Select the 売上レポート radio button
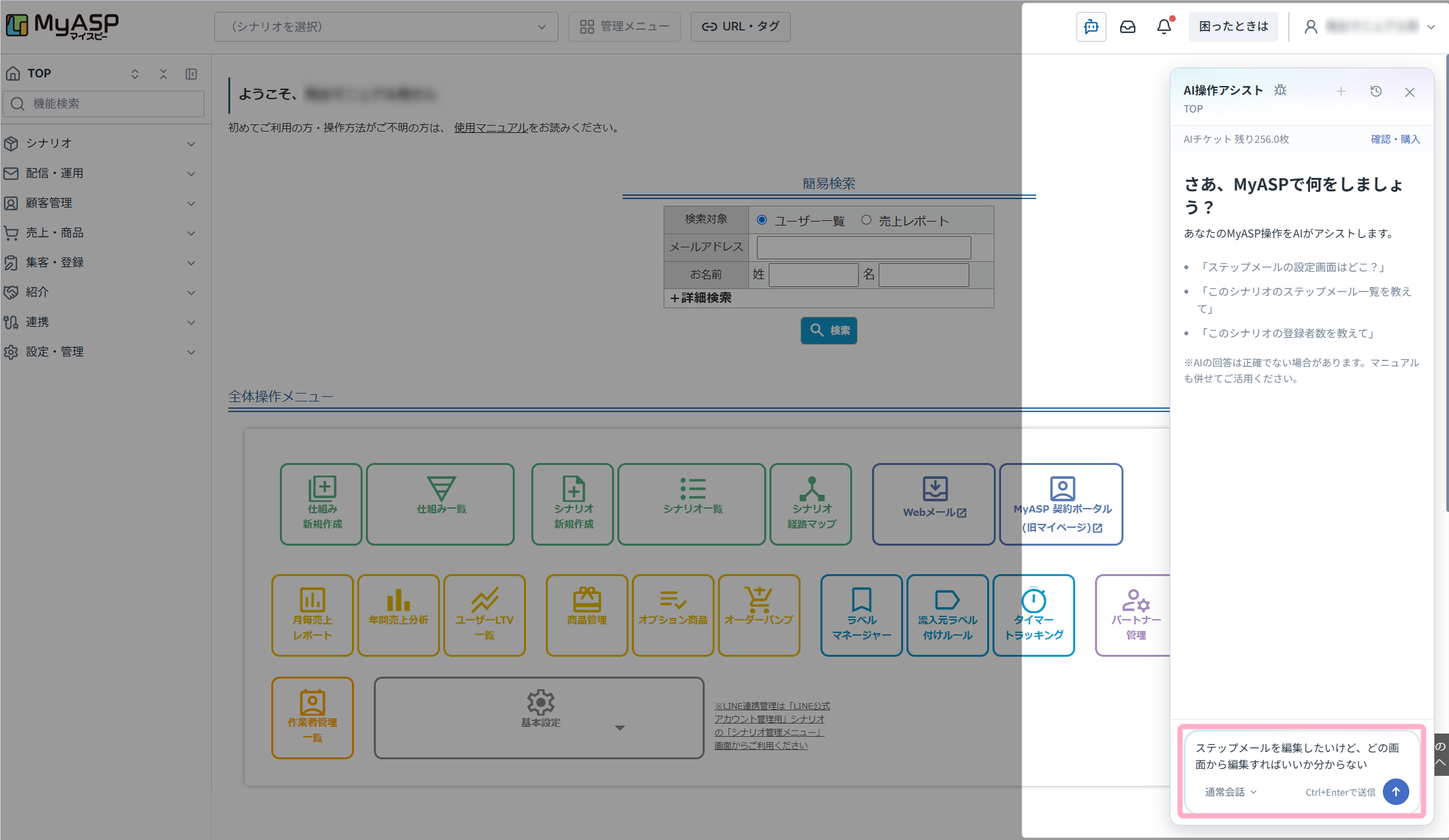Screen dimensions: 1449x840 pos(866,220)
